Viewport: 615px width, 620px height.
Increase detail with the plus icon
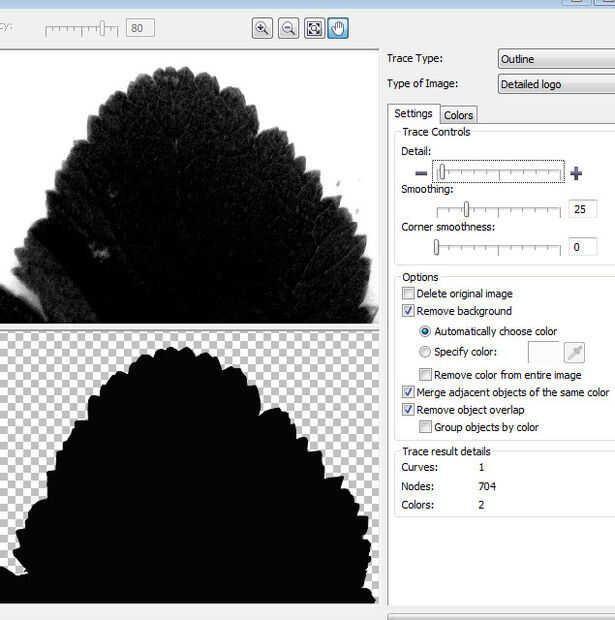point(576,173)
